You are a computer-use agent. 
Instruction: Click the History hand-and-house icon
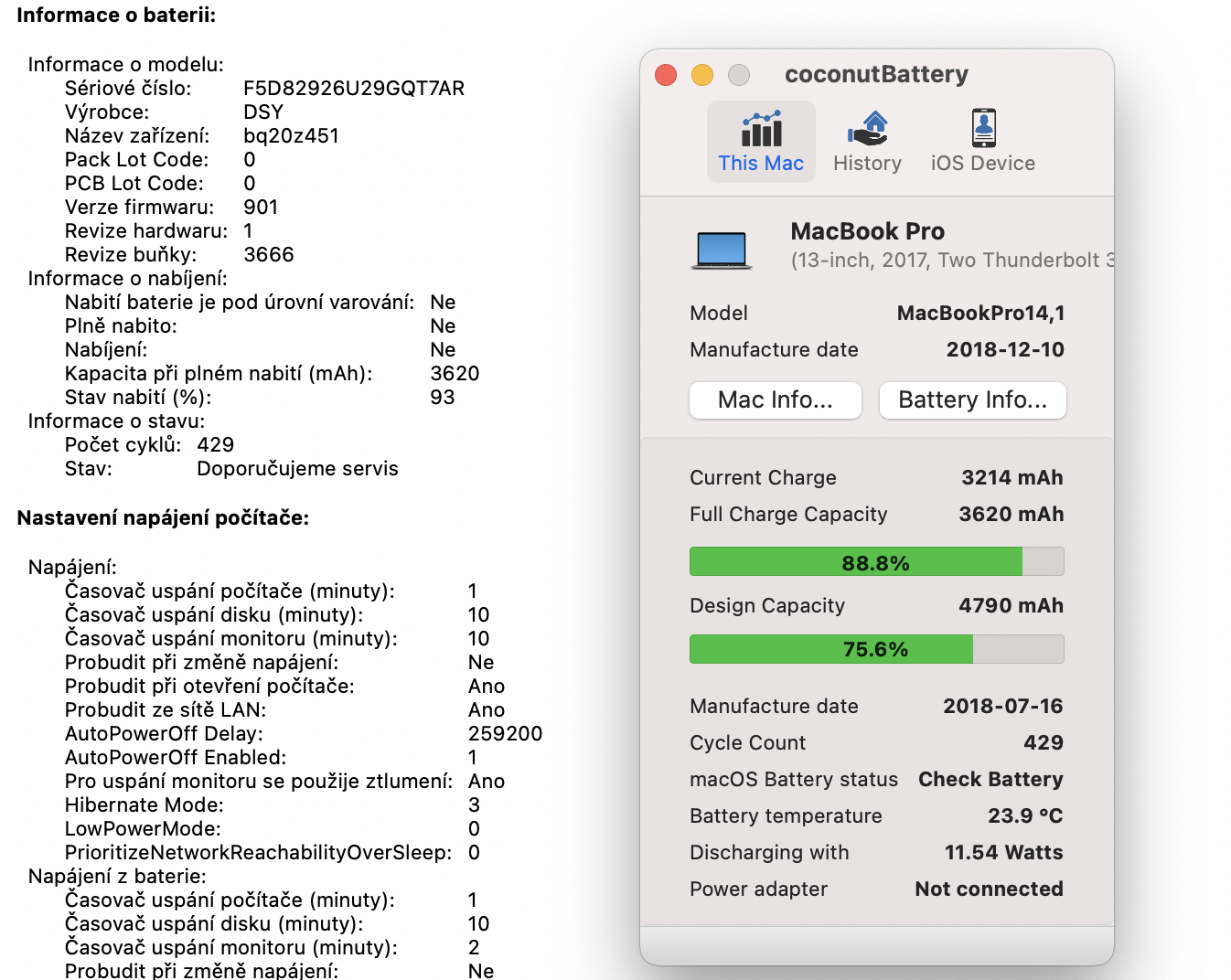click(x=867, y=129)
